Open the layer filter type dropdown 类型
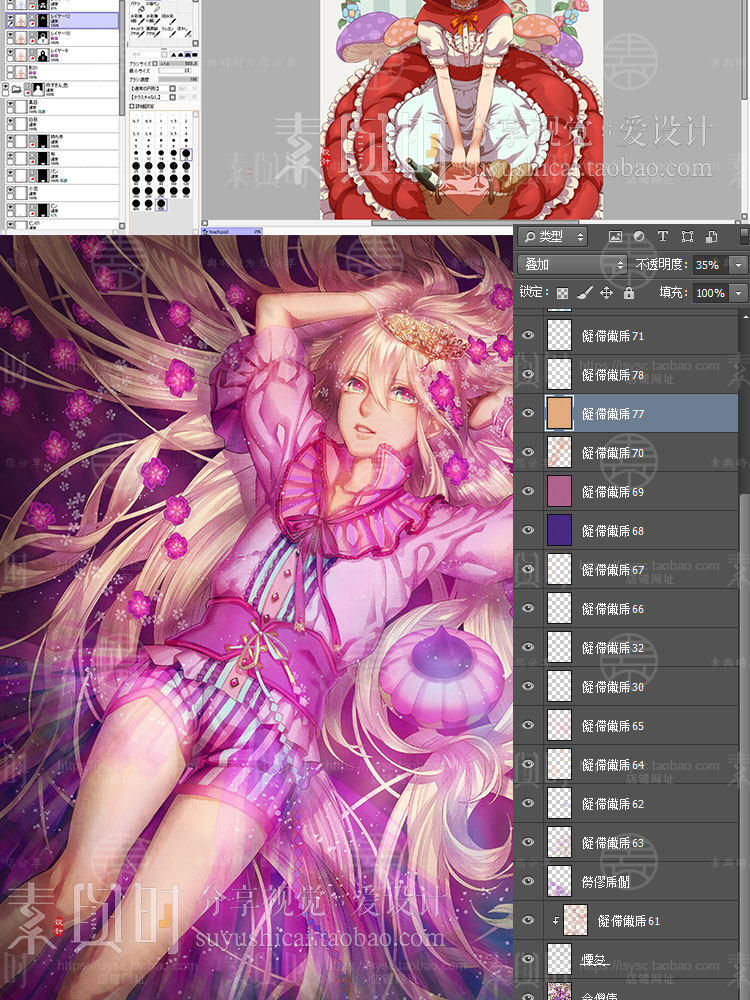Screen dimensions: 750x1000 [x=552, y=237]
